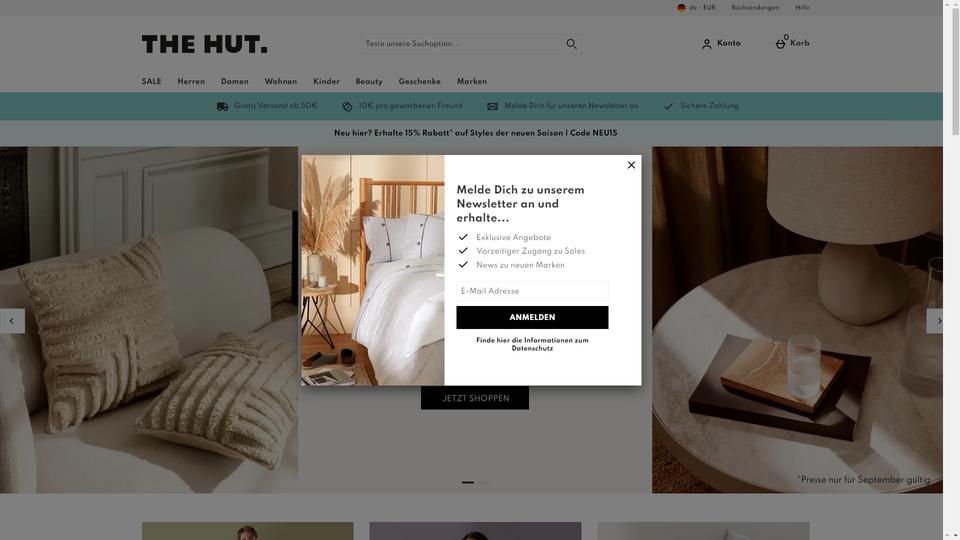Open the Wohnen navigation menu
Viewport: 960px width, 540px height.
(280, 81)
